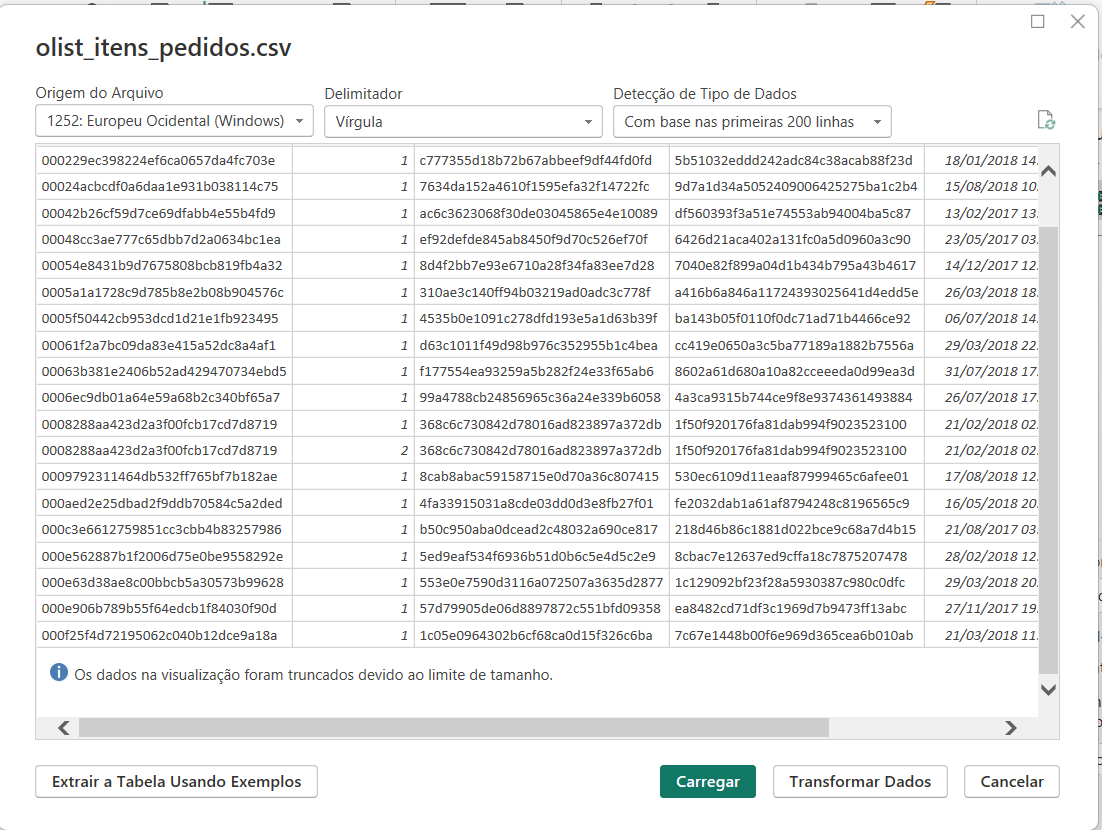Select date cell 27/11/2017
Viewport: 1102px width, 830px height.
tap(982, 609)
